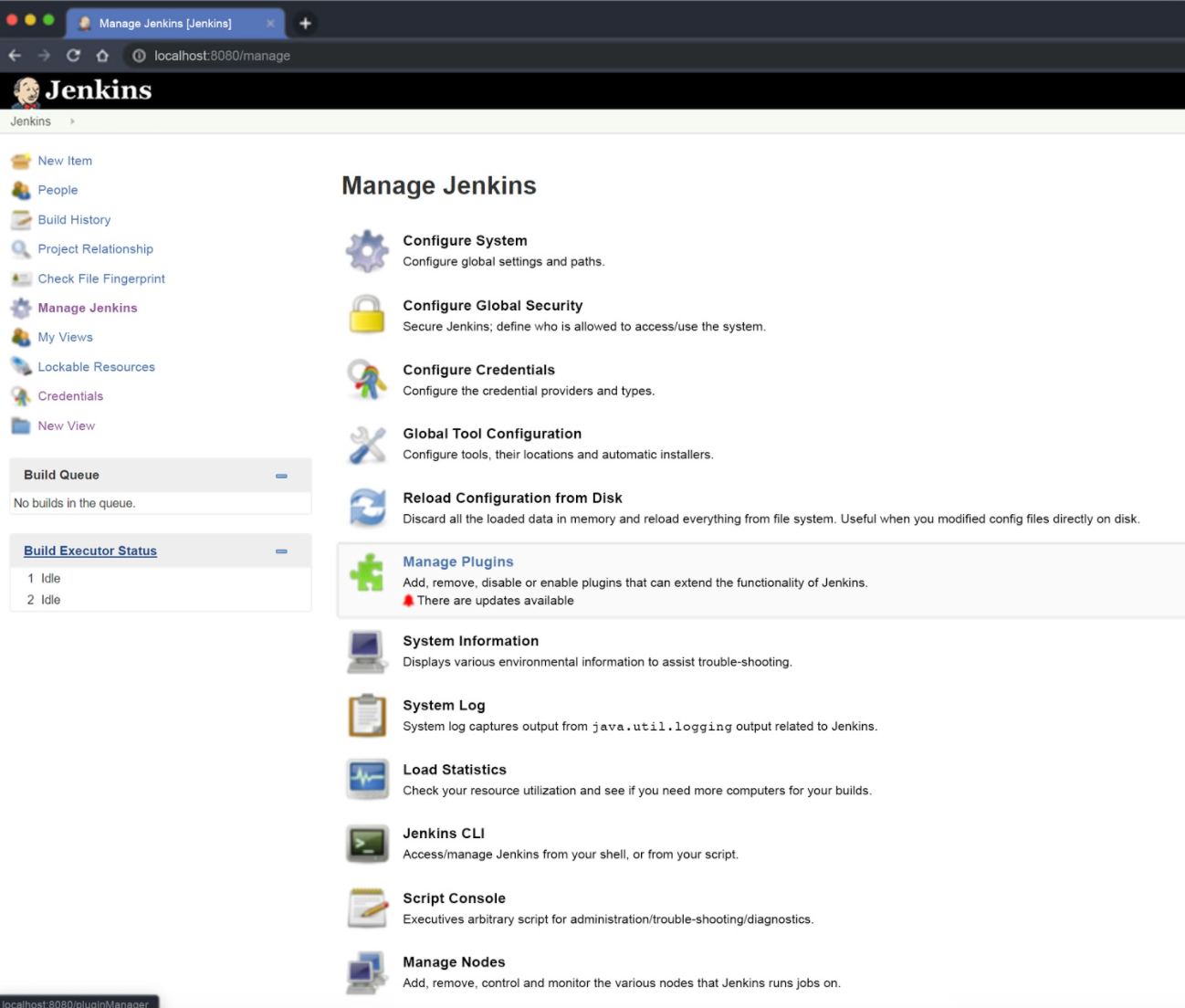Close the Manage Jenkins browser tab
This screenshot has width=1185, height=1008.
270,24
